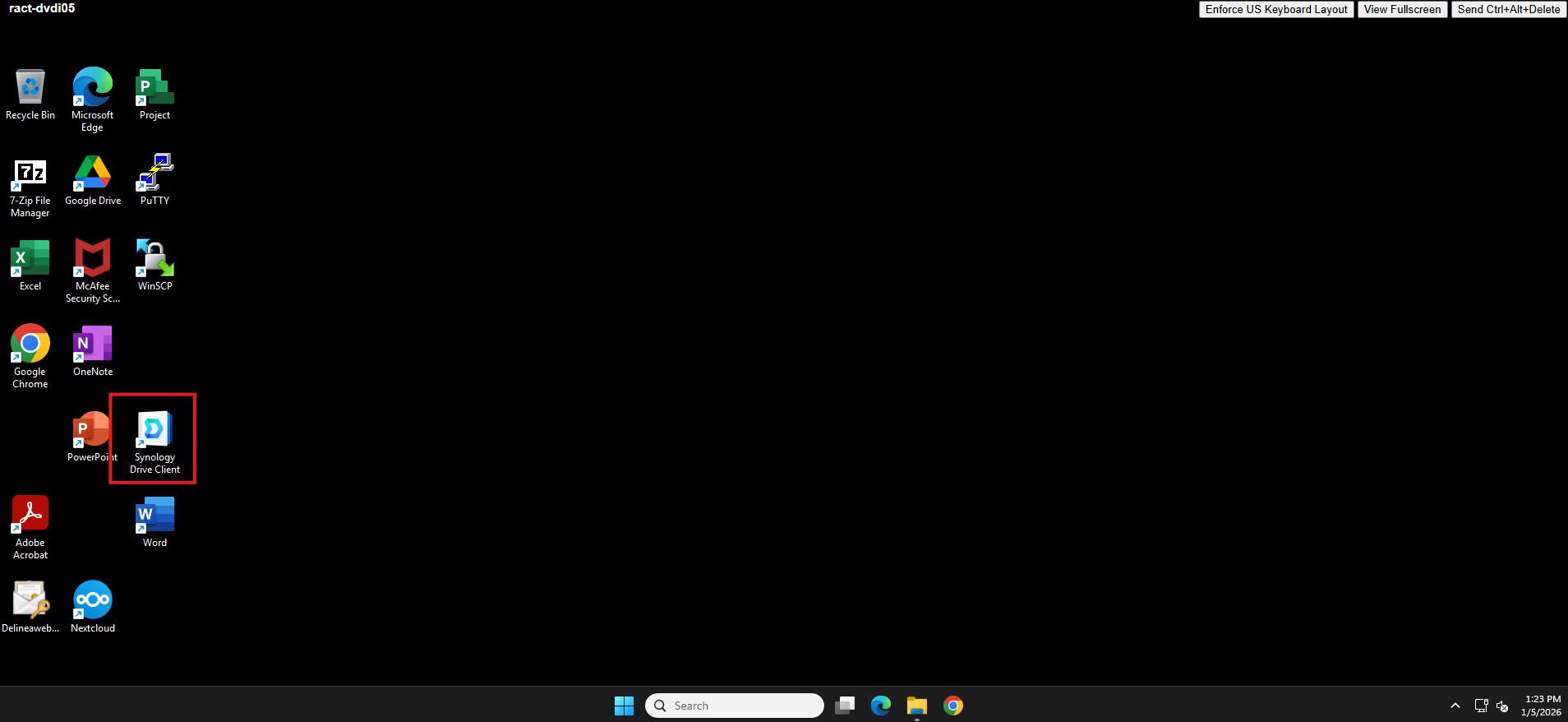The height and width of the screenshot is (722, 1568).
Task: Launch Edge from the taskbar
Action: (x=881, y=706)
